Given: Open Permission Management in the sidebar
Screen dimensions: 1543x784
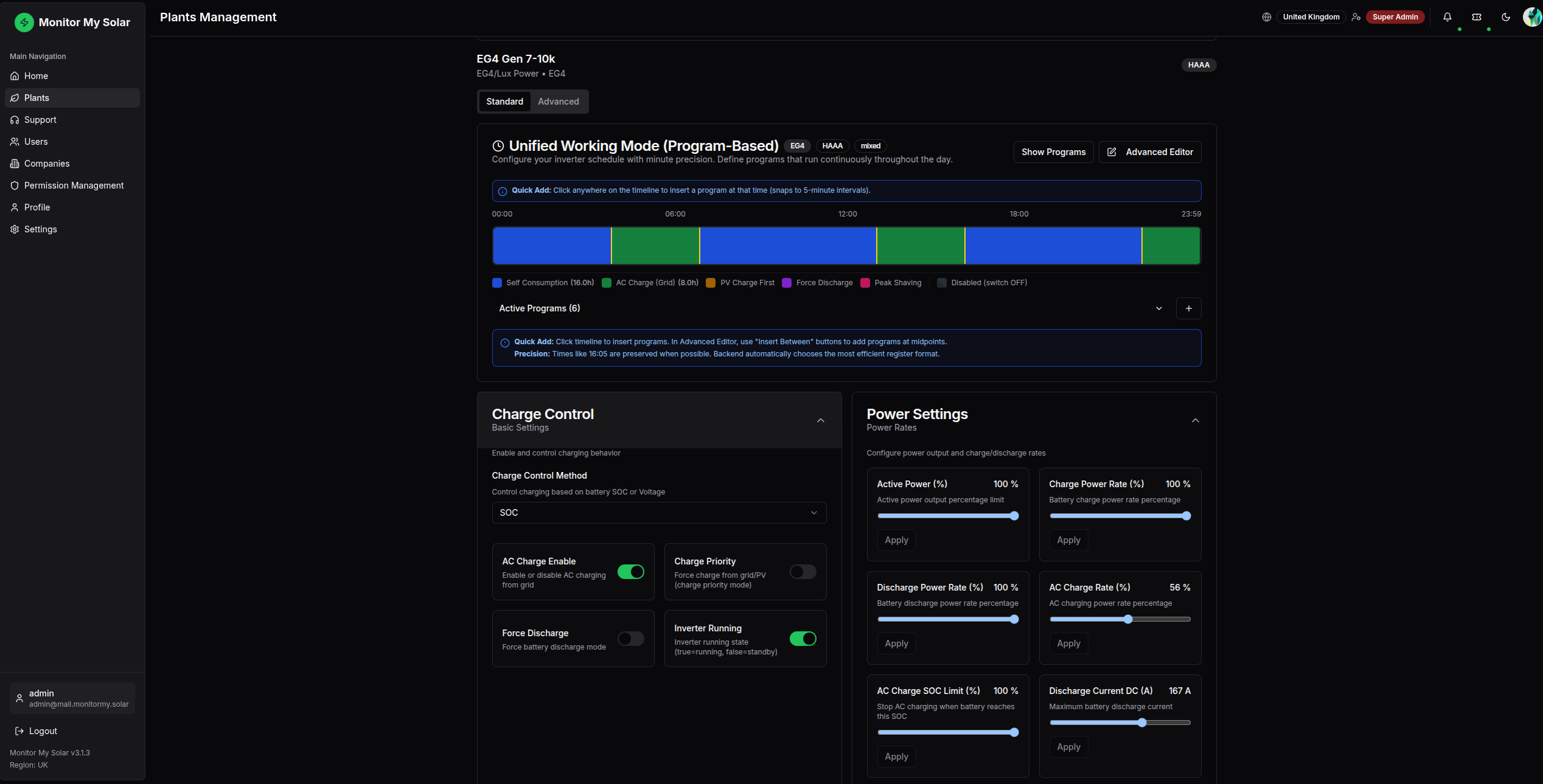Looking at the screenshot, I should (x=72, y=186).
